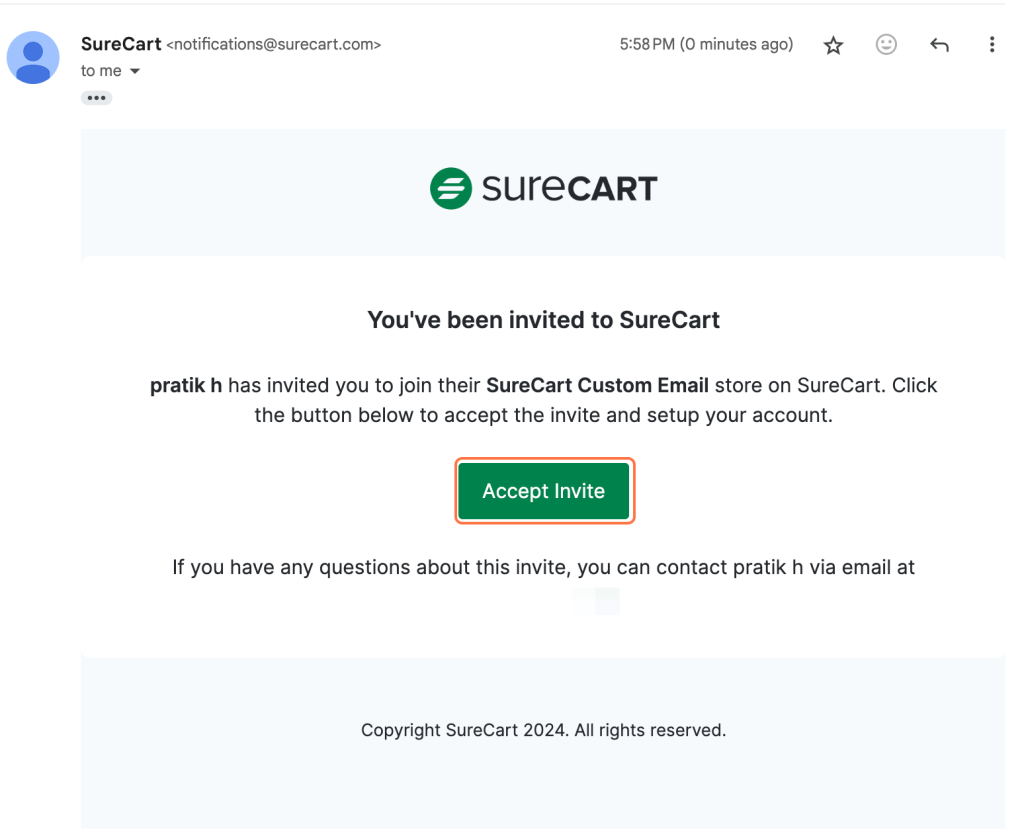Image resolution: width=1024 pixels, height=838 pixels.
Task: Click the blurred contact email under the message
Action: click(597, 601)
